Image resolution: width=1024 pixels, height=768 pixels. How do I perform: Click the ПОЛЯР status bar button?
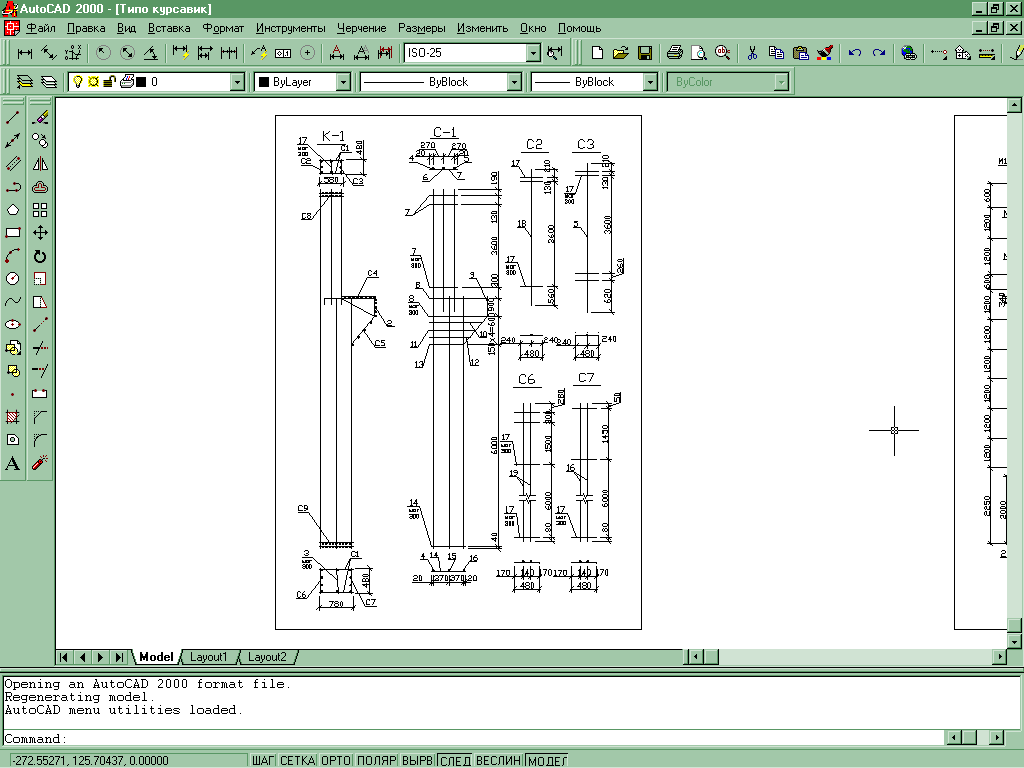(376, 761)
